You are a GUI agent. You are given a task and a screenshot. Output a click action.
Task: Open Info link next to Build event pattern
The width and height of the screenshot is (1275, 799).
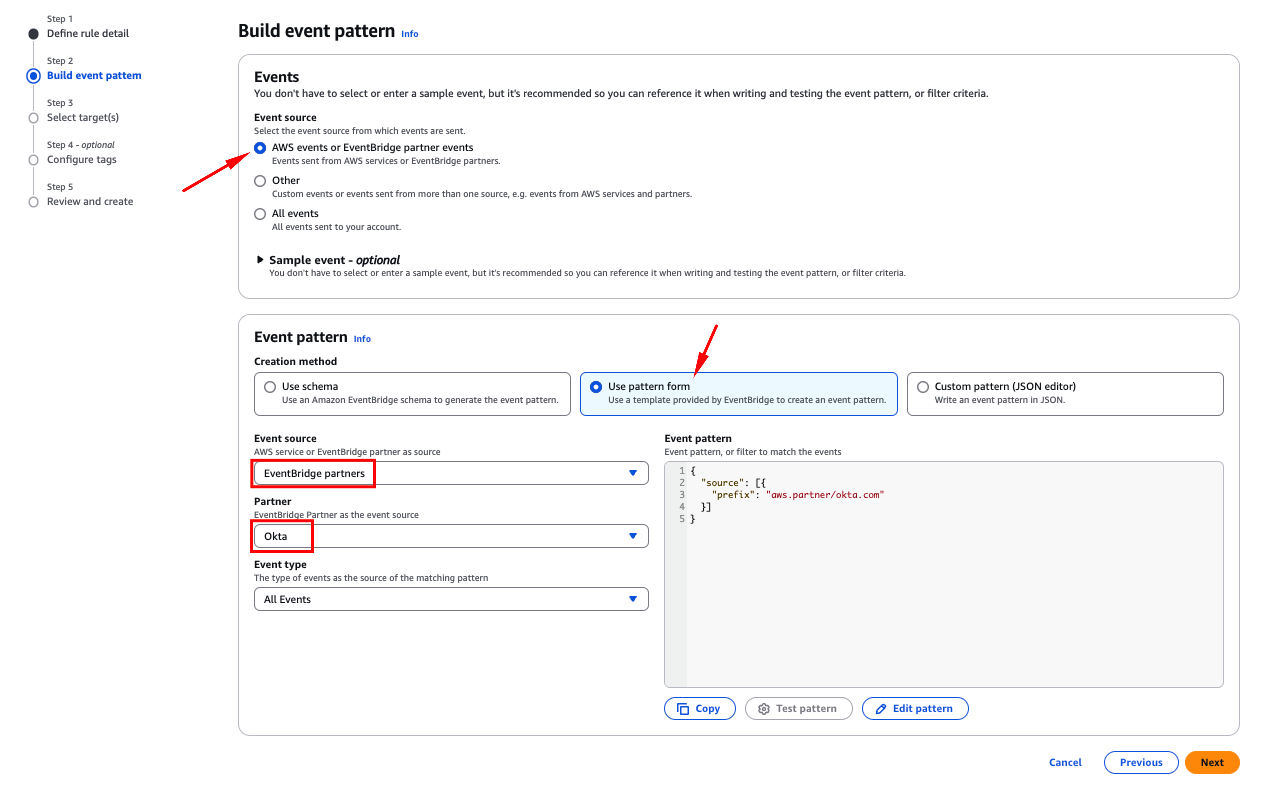[x=410, y=34]
